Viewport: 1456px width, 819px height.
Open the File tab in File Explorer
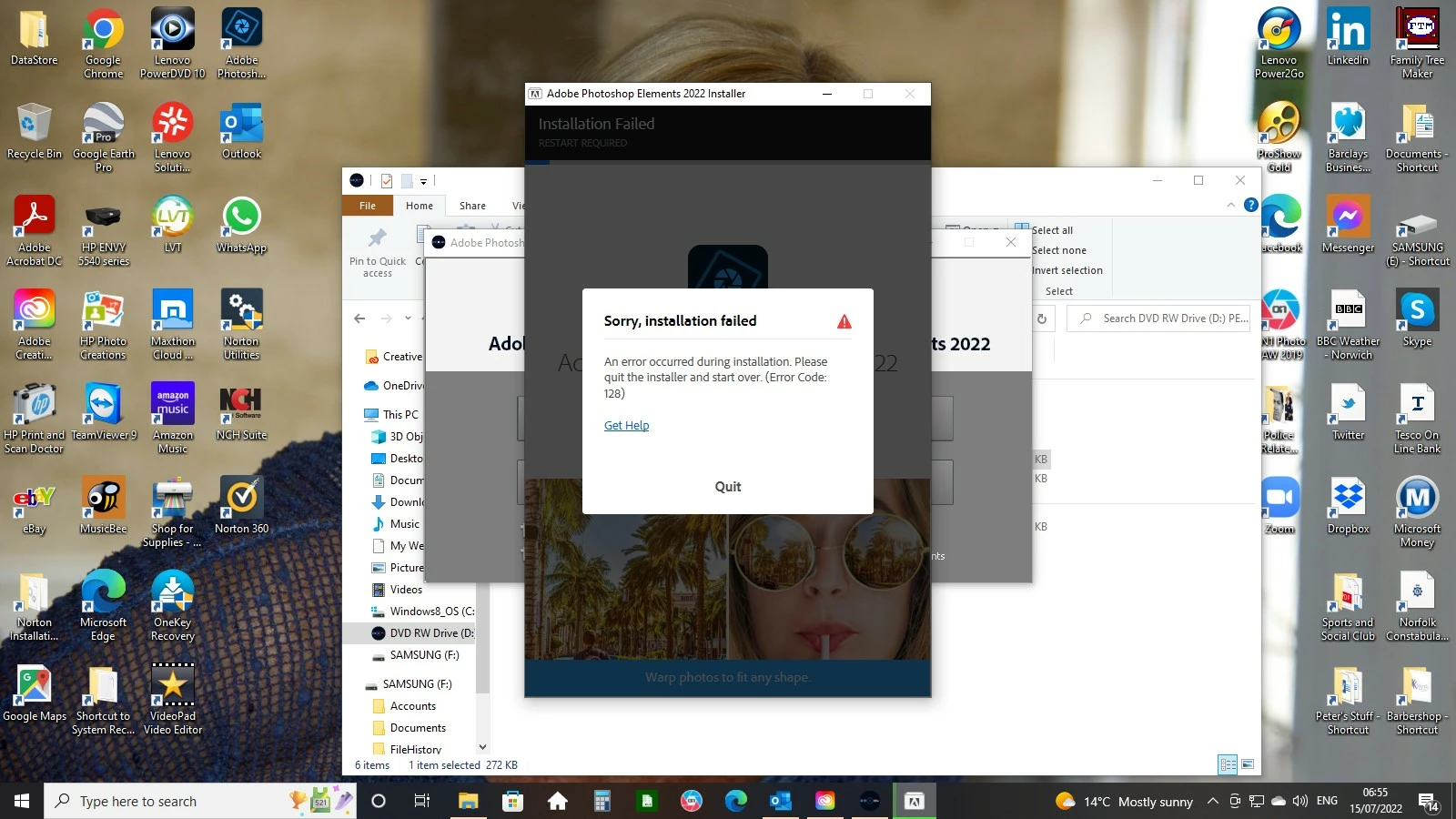[x=368, y=206]
